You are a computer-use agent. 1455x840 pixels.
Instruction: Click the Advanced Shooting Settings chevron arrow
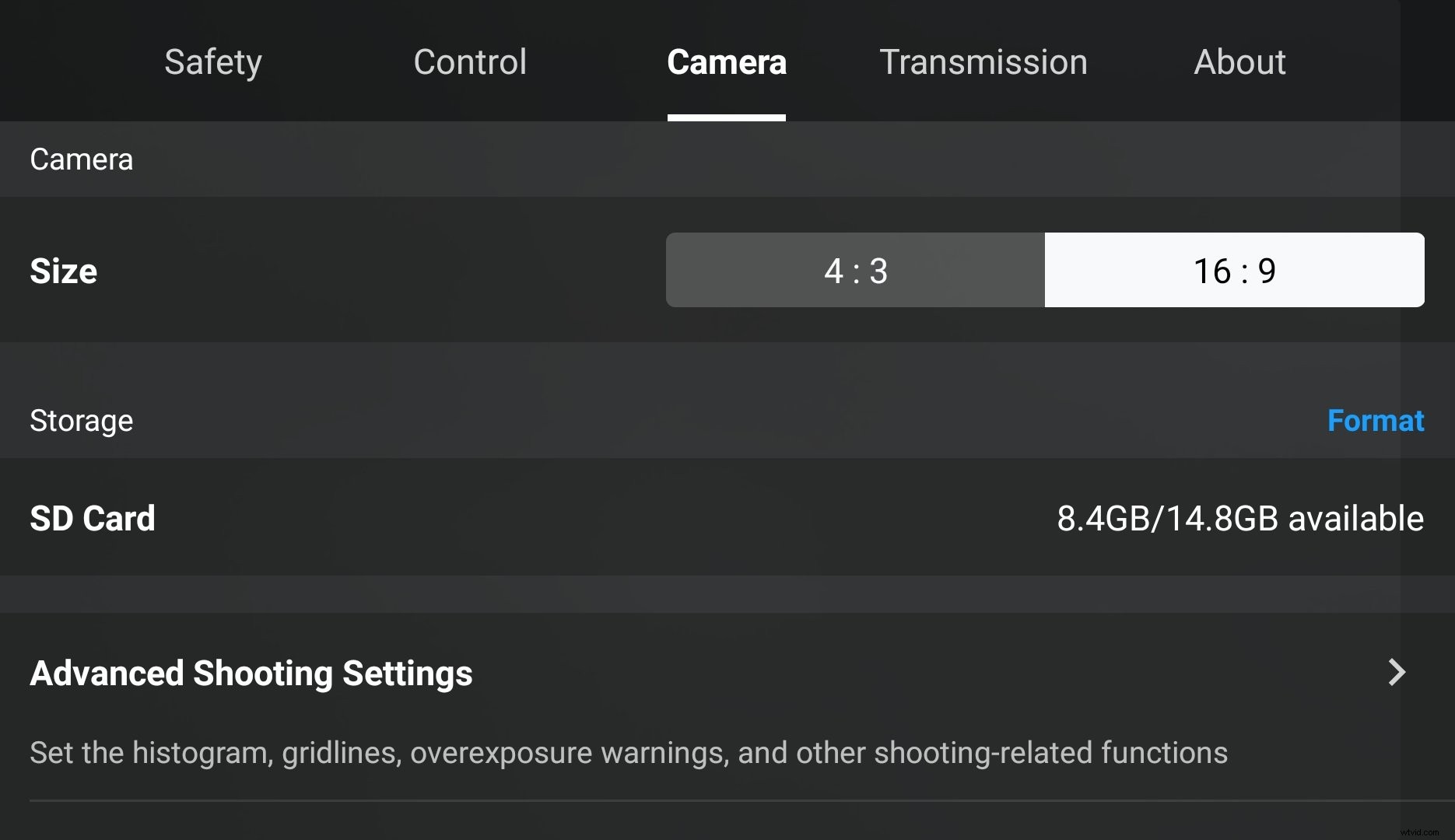click(1397, 674)
